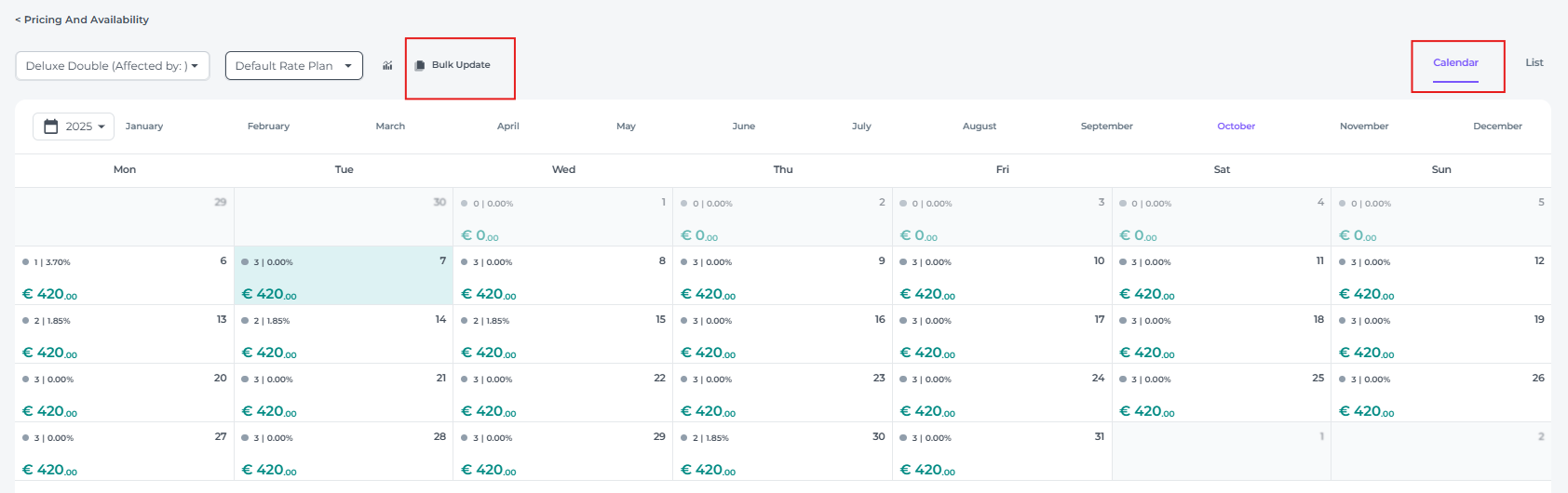Go back to Pricing And Availability

pos(82,20)
